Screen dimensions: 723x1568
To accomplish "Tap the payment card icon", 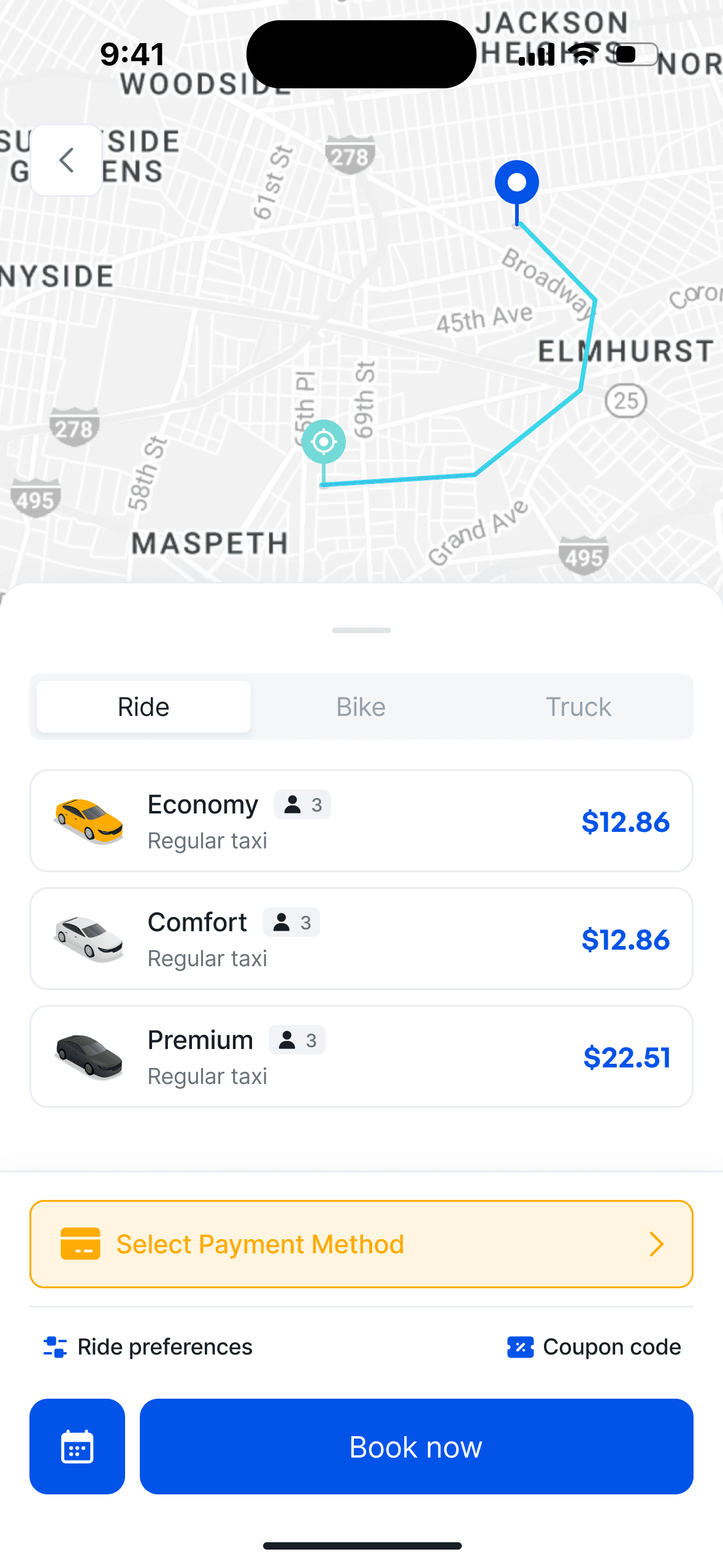I will (80, 1243).
